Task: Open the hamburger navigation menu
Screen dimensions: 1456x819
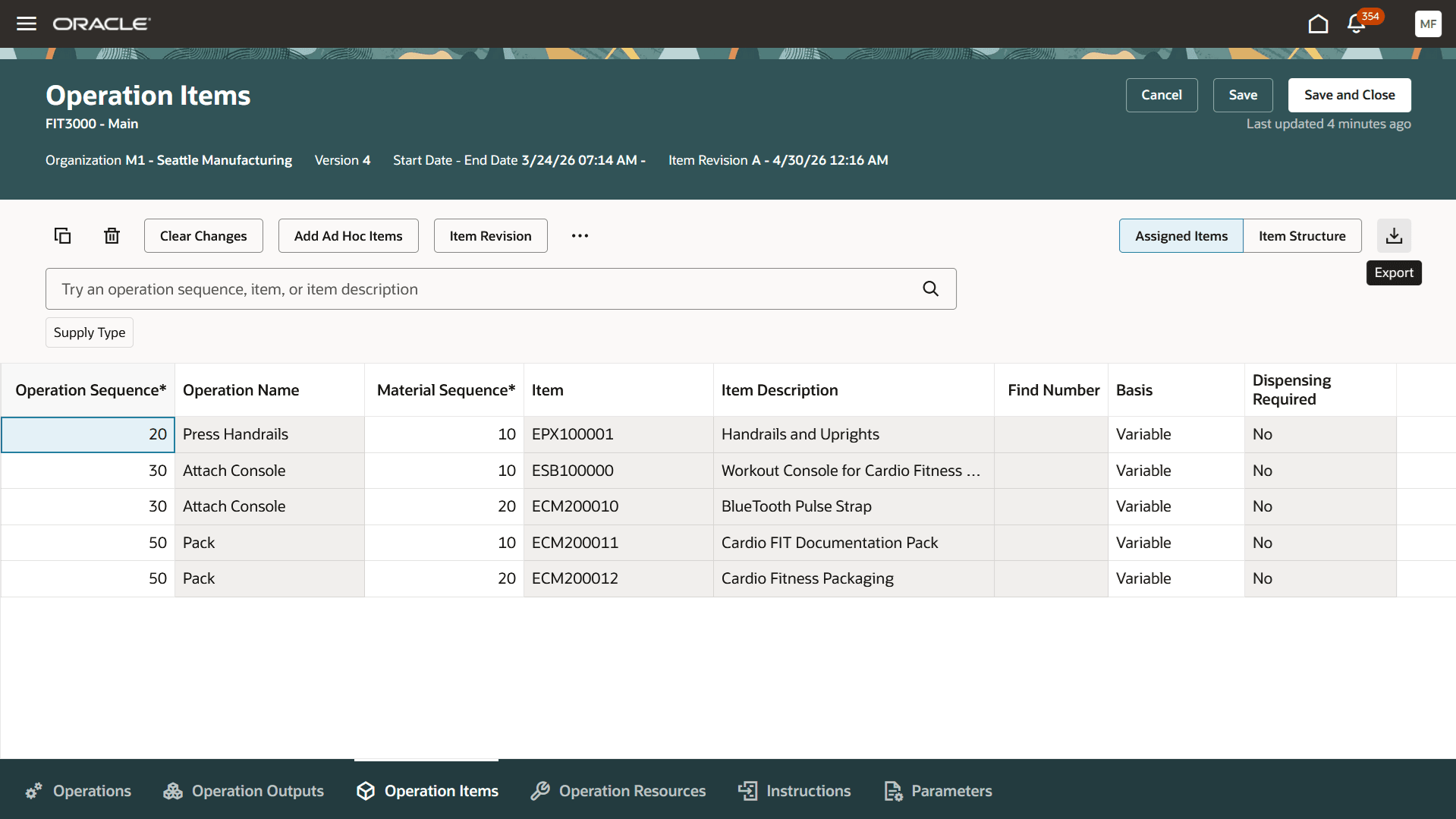Action: (x=27, y=24)
